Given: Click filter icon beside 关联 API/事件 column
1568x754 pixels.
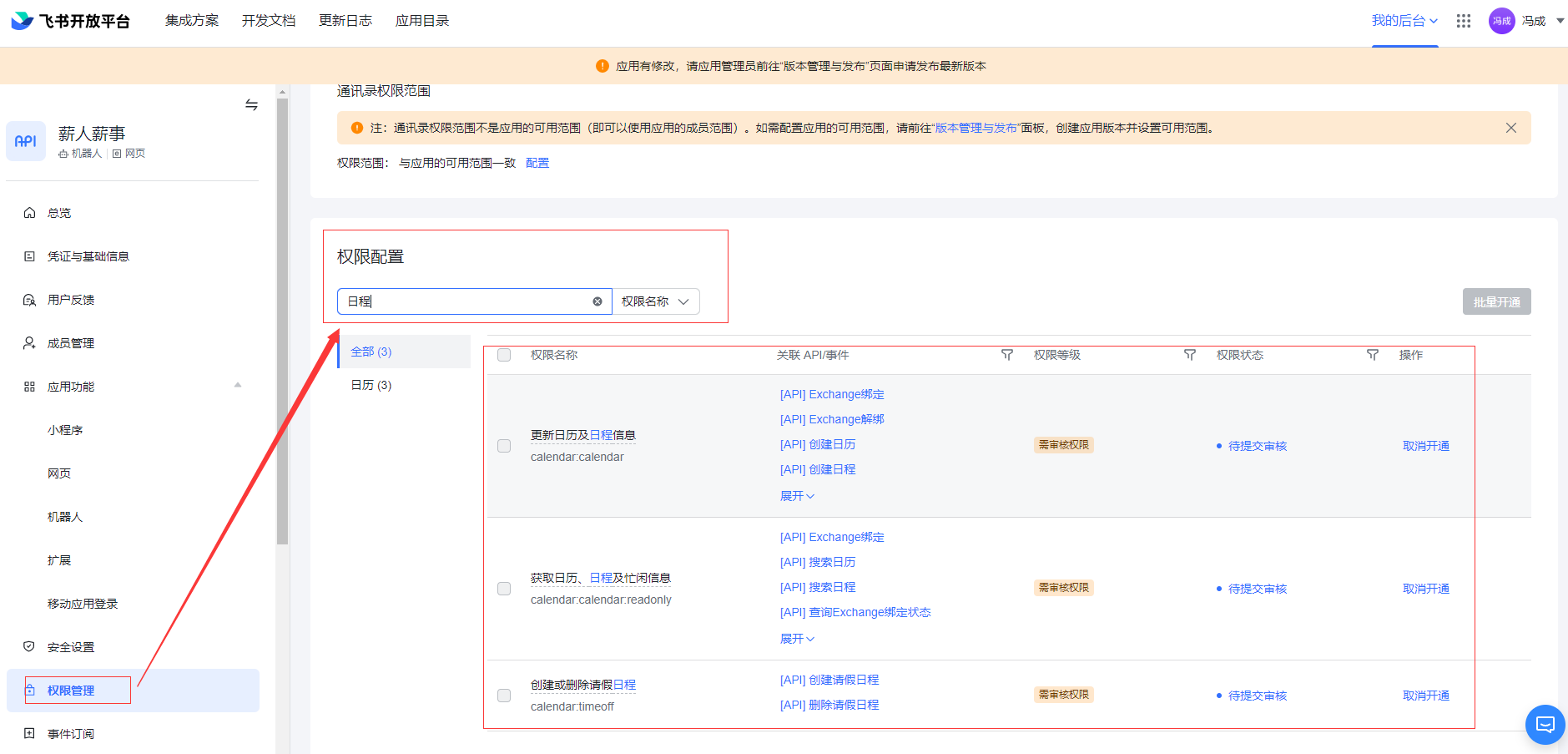Looking at the screenshot, I should point(1007,355).
